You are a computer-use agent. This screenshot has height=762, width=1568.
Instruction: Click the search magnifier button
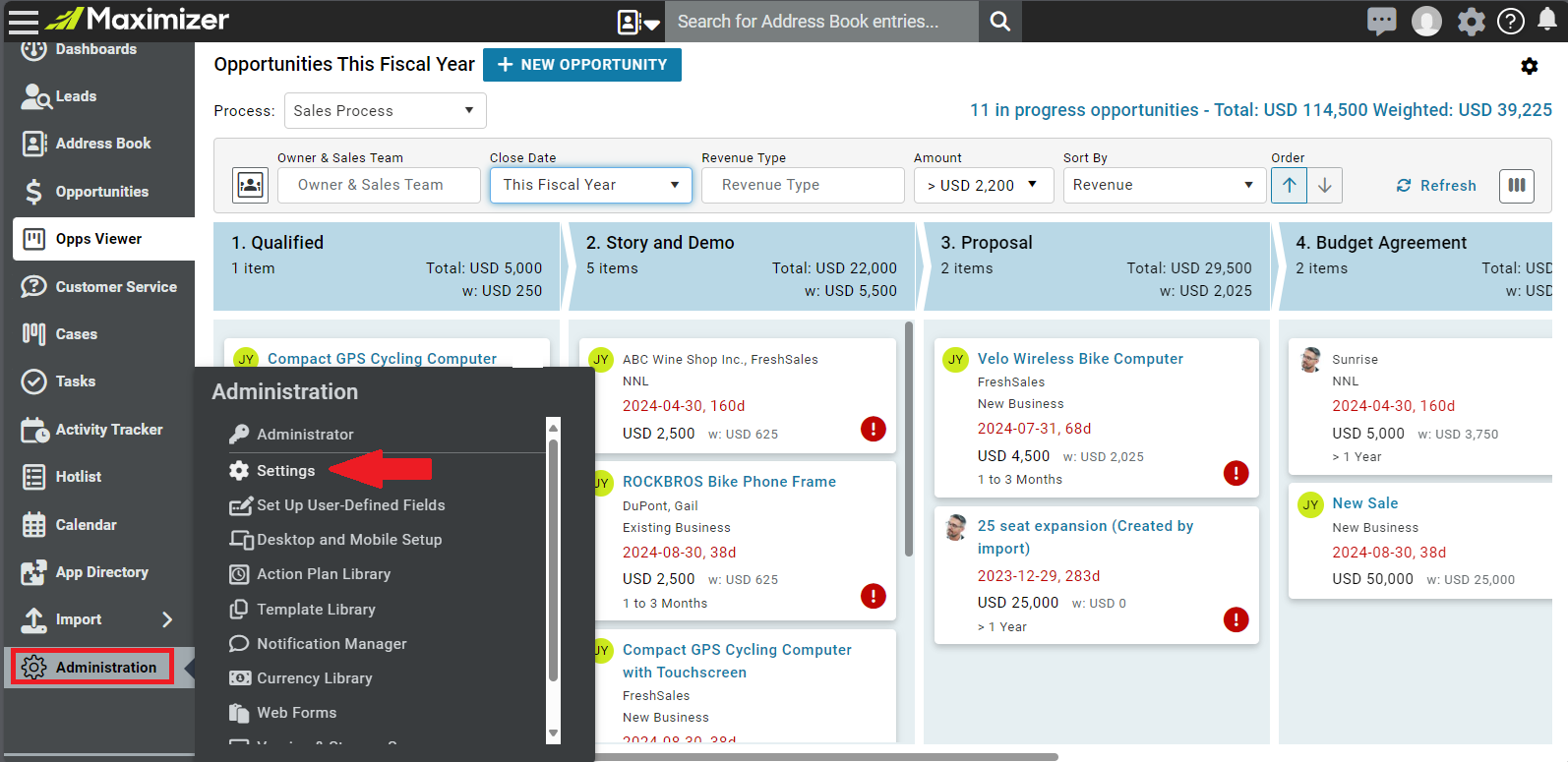pyautogui.click(x=999, y=22)
